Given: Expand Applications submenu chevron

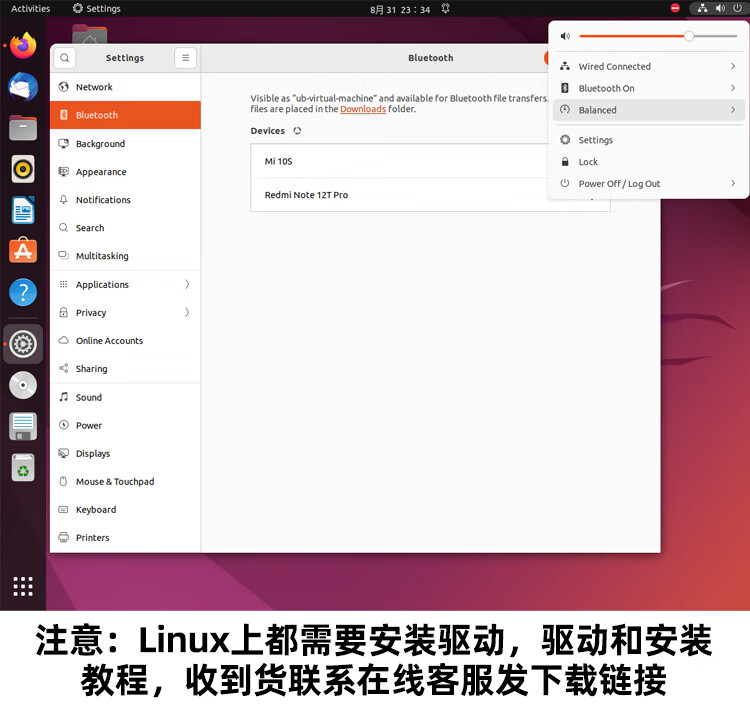Looking at the screenshot, I should [x=187, y=285].
